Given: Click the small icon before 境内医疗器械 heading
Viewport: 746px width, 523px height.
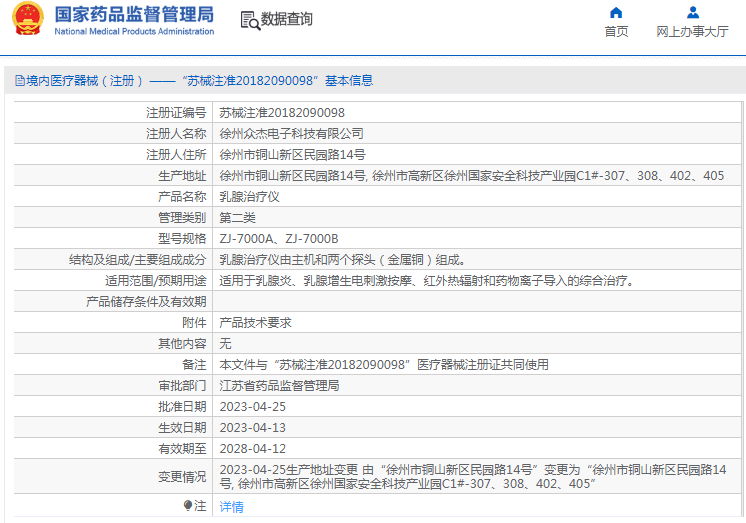Looking at the screenshot, I should tap(16, 81).
